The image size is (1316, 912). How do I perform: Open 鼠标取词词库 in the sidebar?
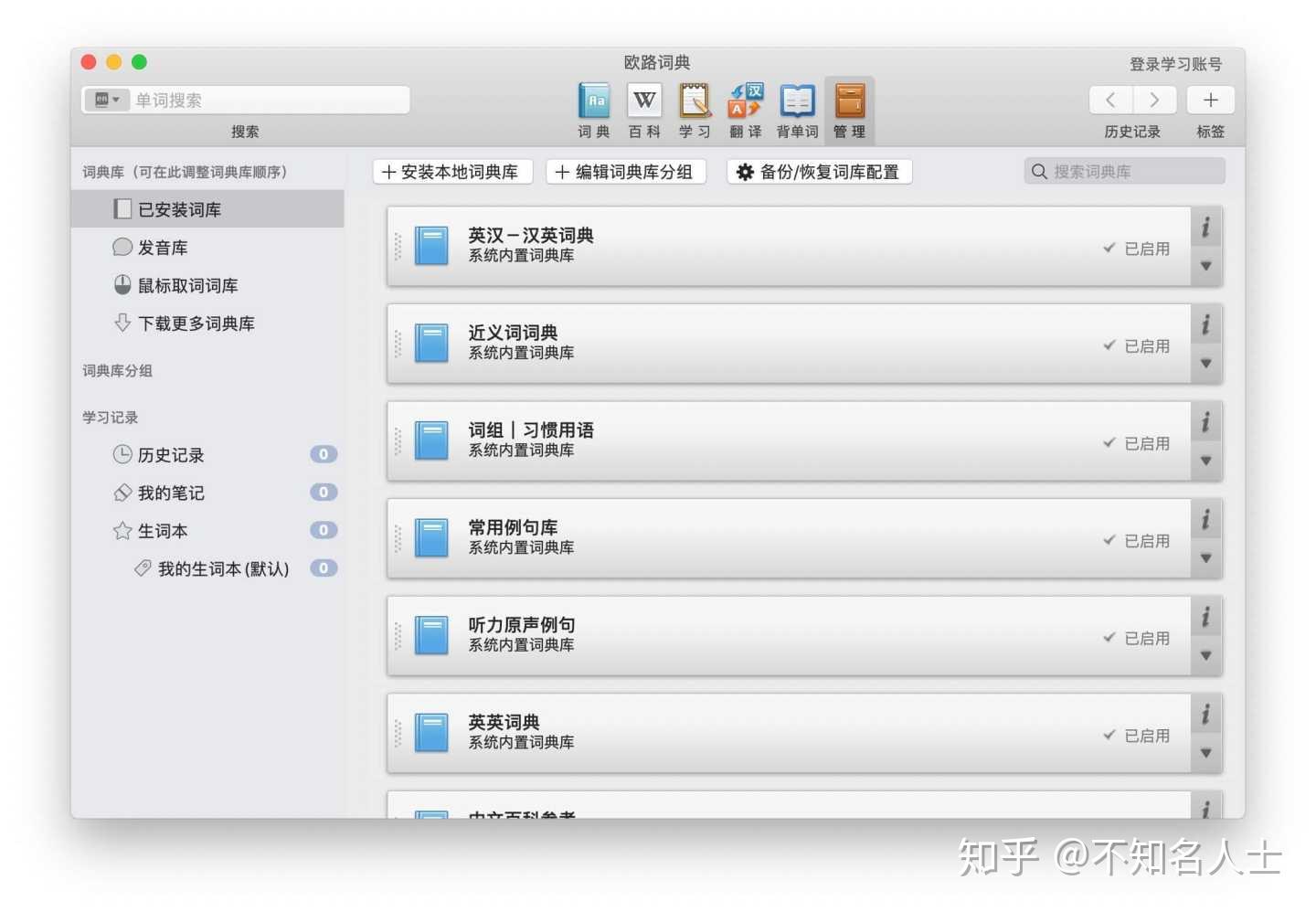pyautogui.click(x=188, y=285)
